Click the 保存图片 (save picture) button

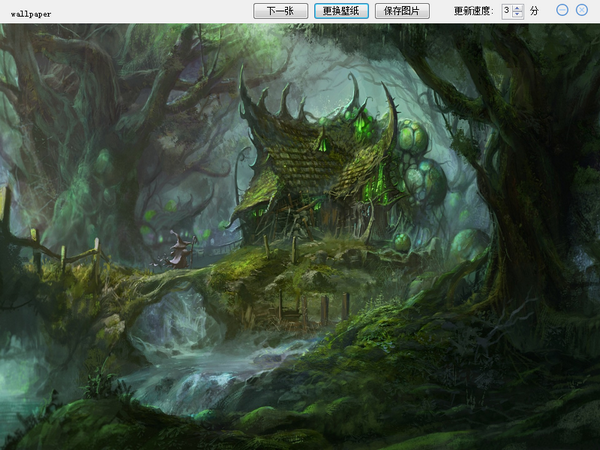coord(402,11)
